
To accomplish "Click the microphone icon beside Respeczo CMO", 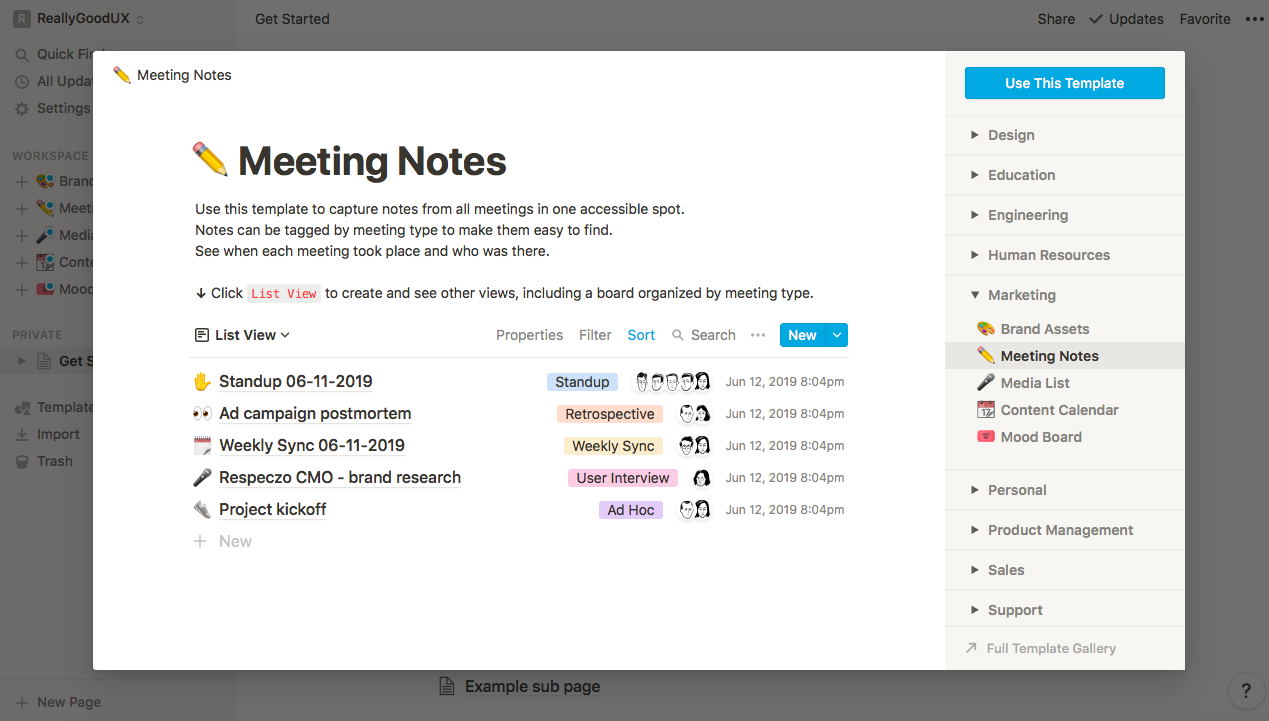I will coord(202,478).
